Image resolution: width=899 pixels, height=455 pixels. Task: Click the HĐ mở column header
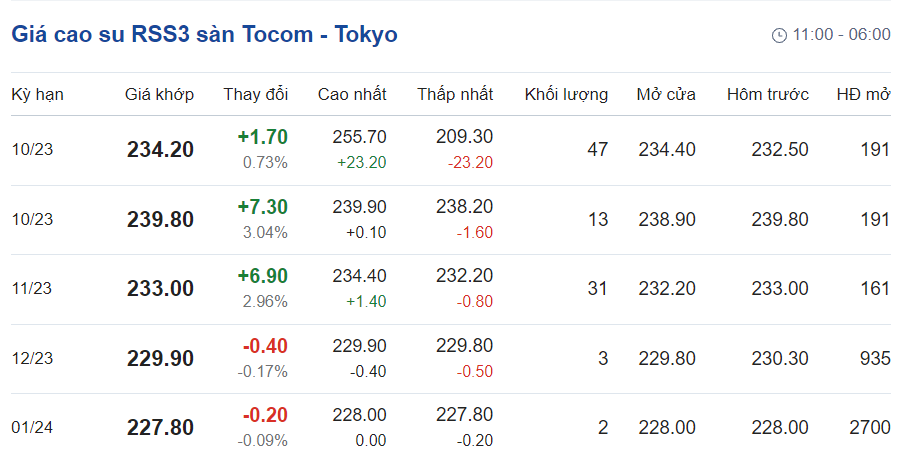click(x=863, y=95)
